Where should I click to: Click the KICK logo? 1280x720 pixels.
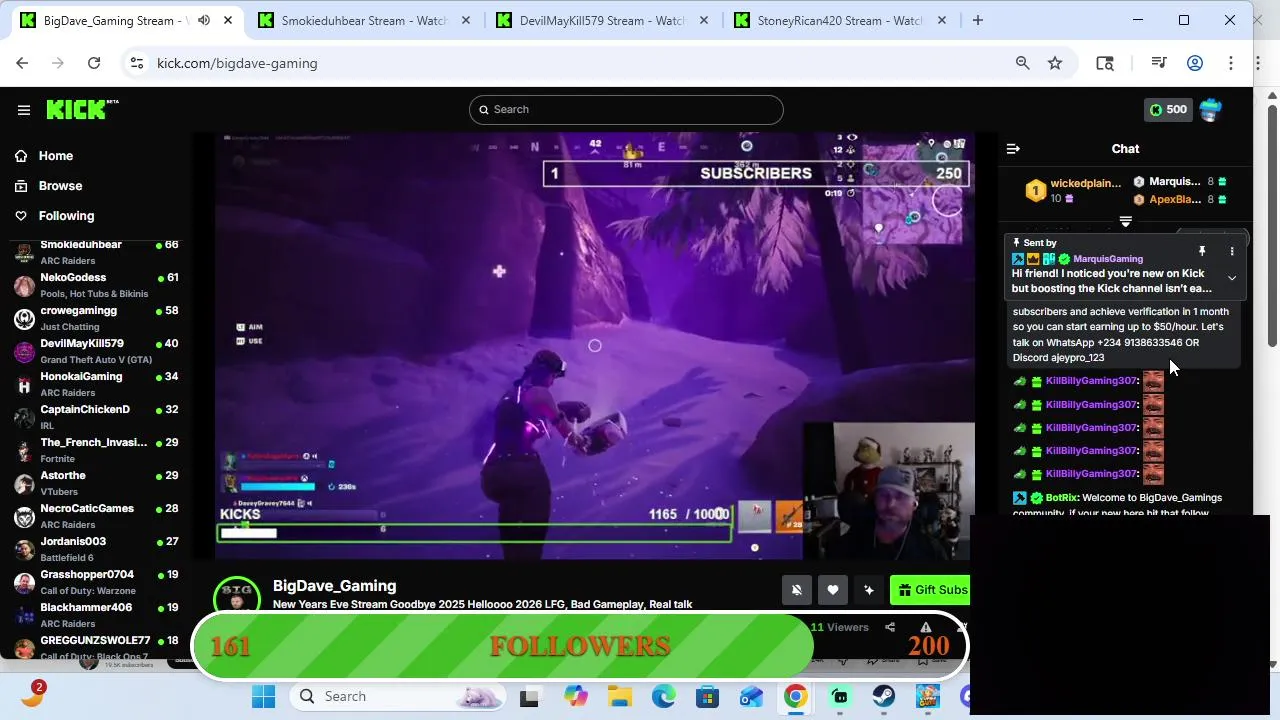[82, 109]
